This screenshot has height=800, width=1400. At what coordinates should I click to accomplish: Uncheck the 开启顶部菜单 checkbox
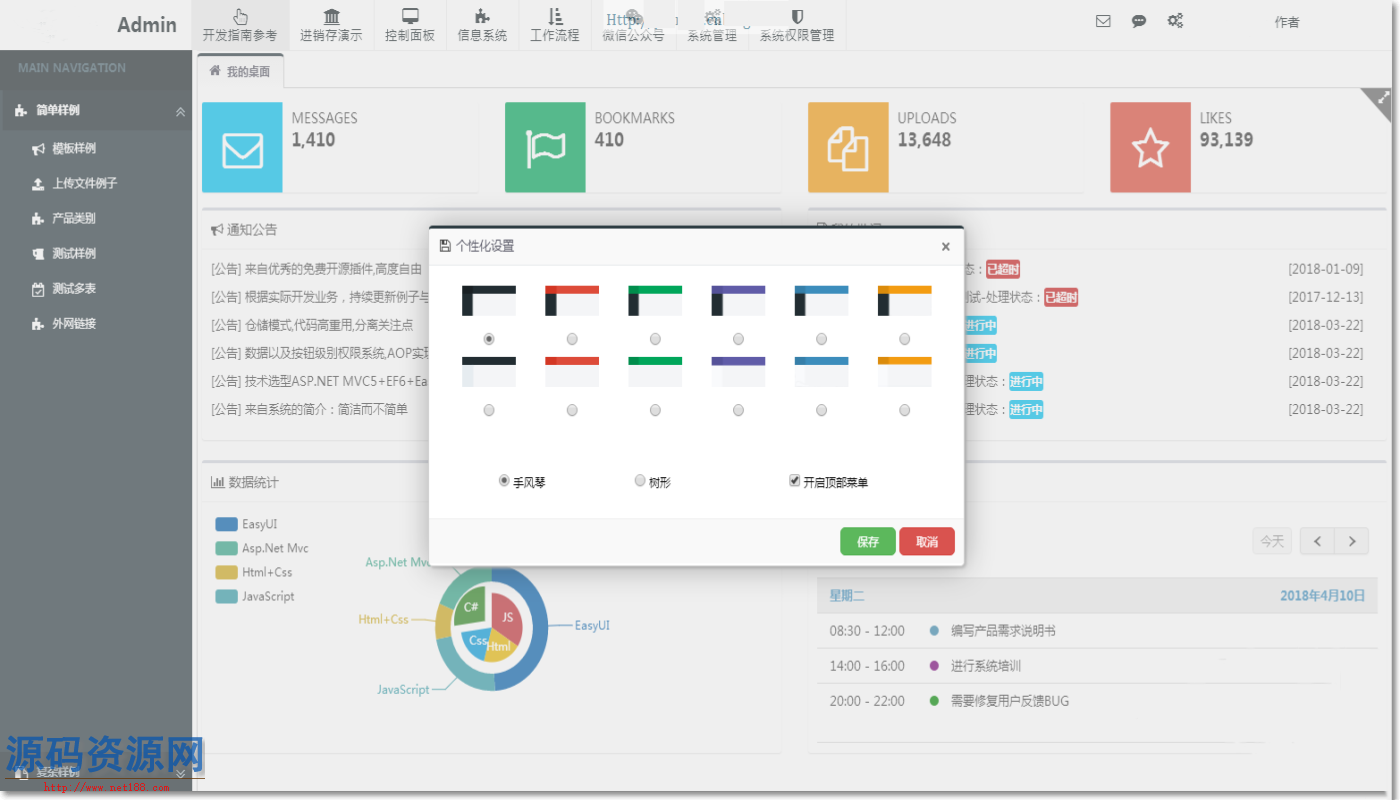(x=795, y=481)
